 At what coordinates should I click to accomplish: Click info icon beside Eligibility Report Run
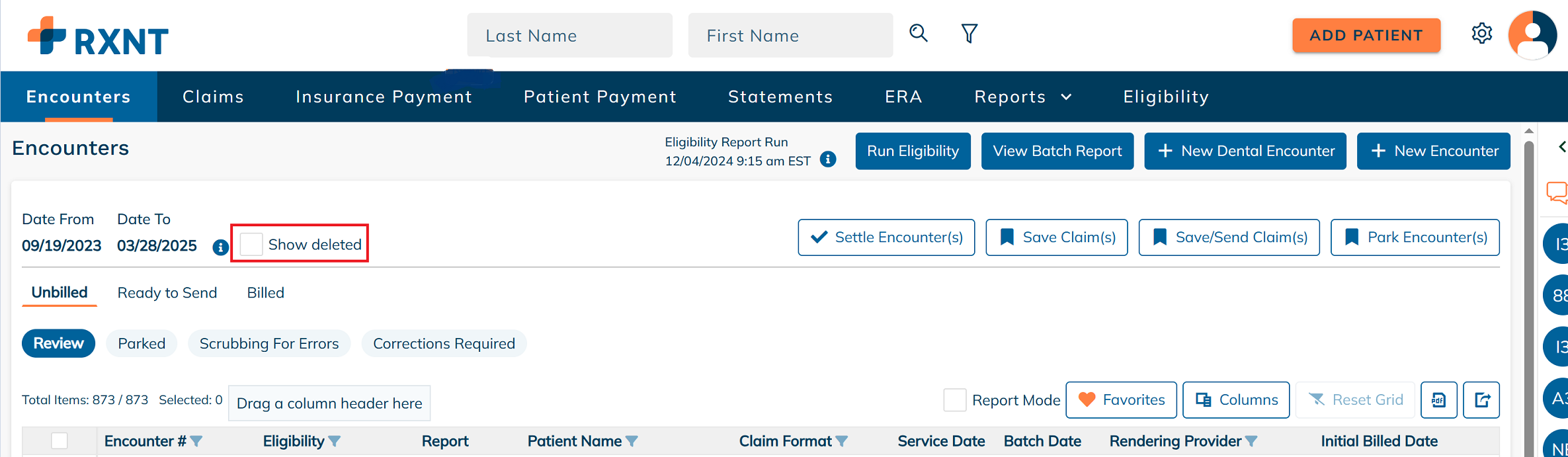pos(828,159)
